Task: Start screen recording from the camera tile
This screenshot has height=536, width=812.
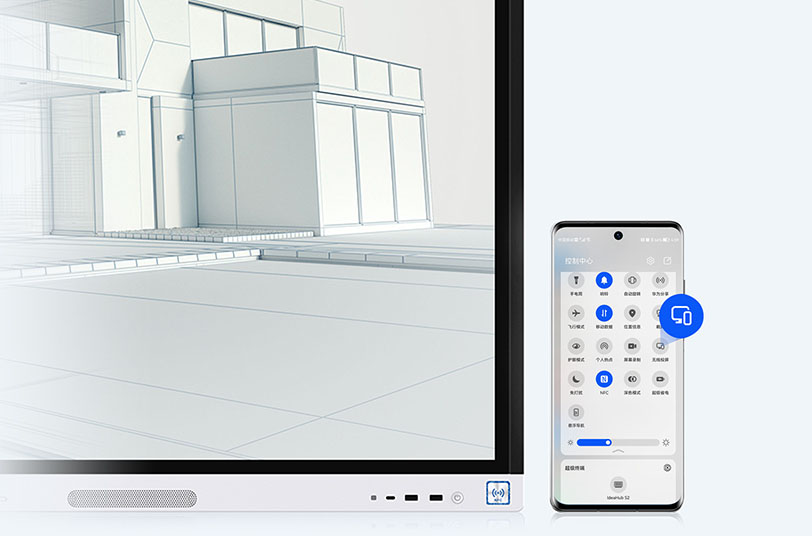Action: click(x=632, y=346)
